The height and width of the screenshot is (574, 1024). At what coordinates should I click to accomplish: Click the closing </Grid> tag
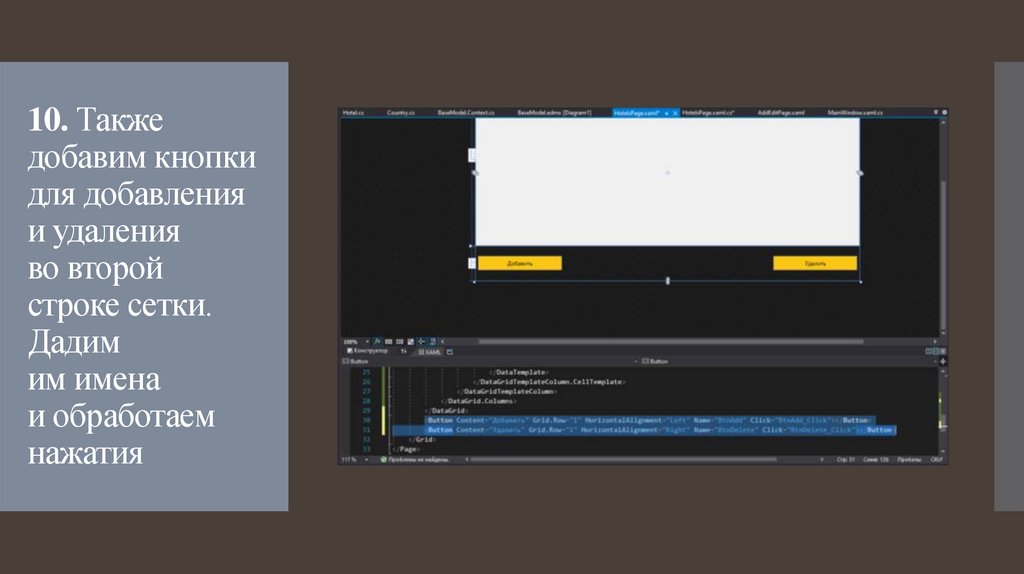pos(423,439)
